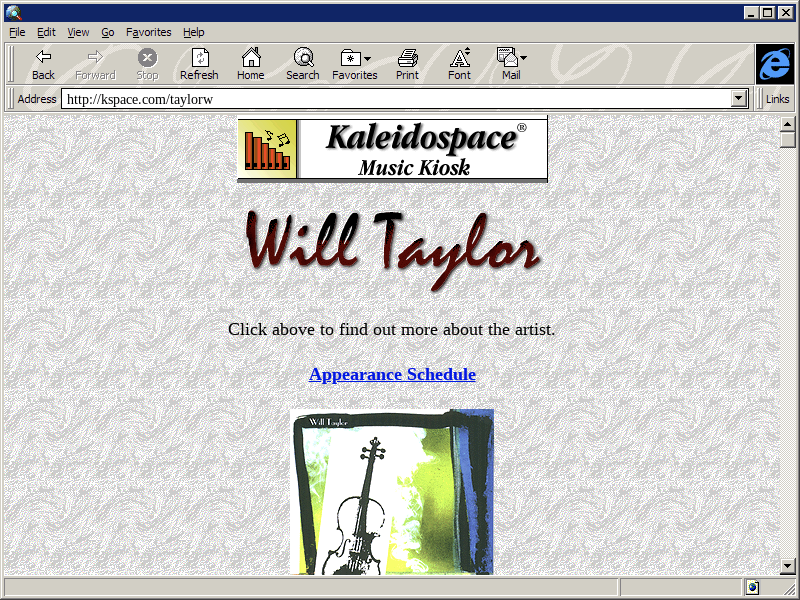This screenshot has height=600, width=800.
Task: Open the Search toolbar icon
Action: coord(303,58)
